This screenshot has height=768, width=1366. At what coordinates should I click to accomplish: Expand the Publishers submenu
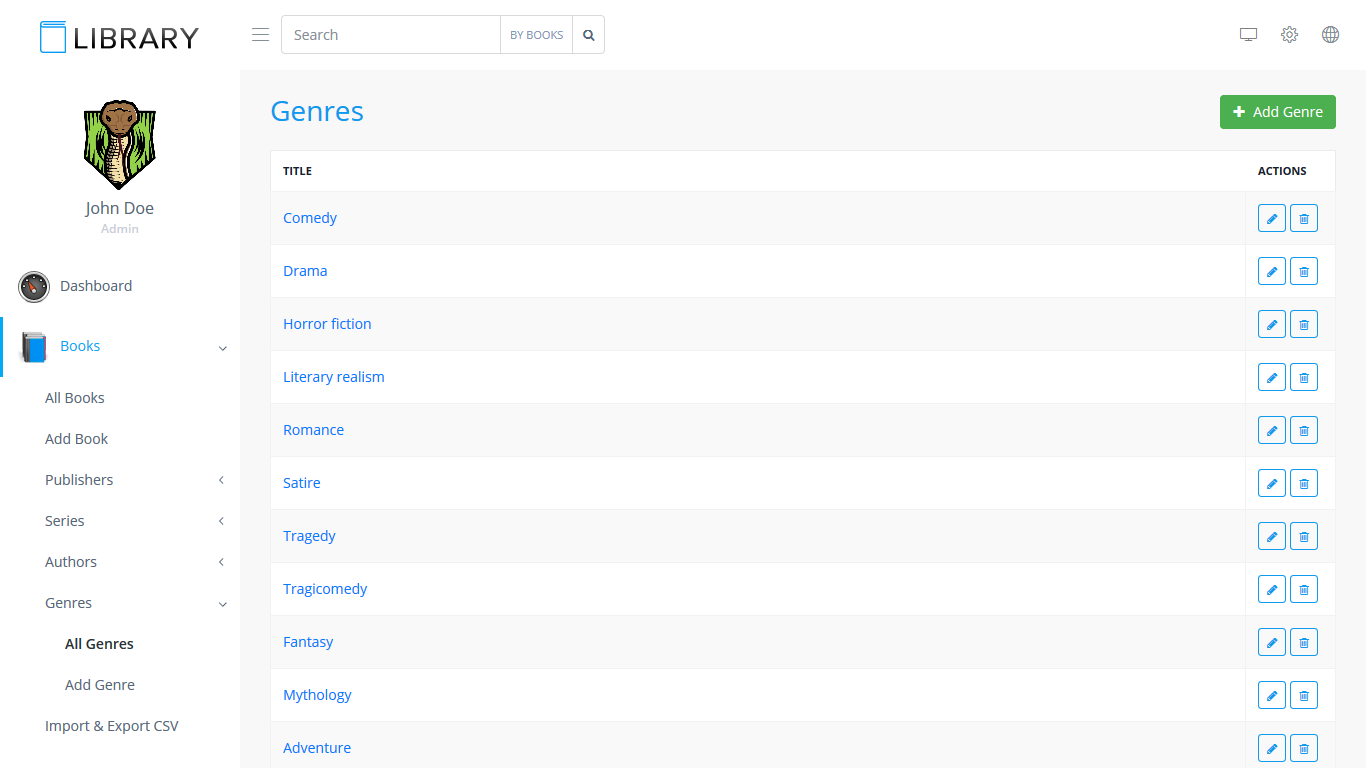79,480
